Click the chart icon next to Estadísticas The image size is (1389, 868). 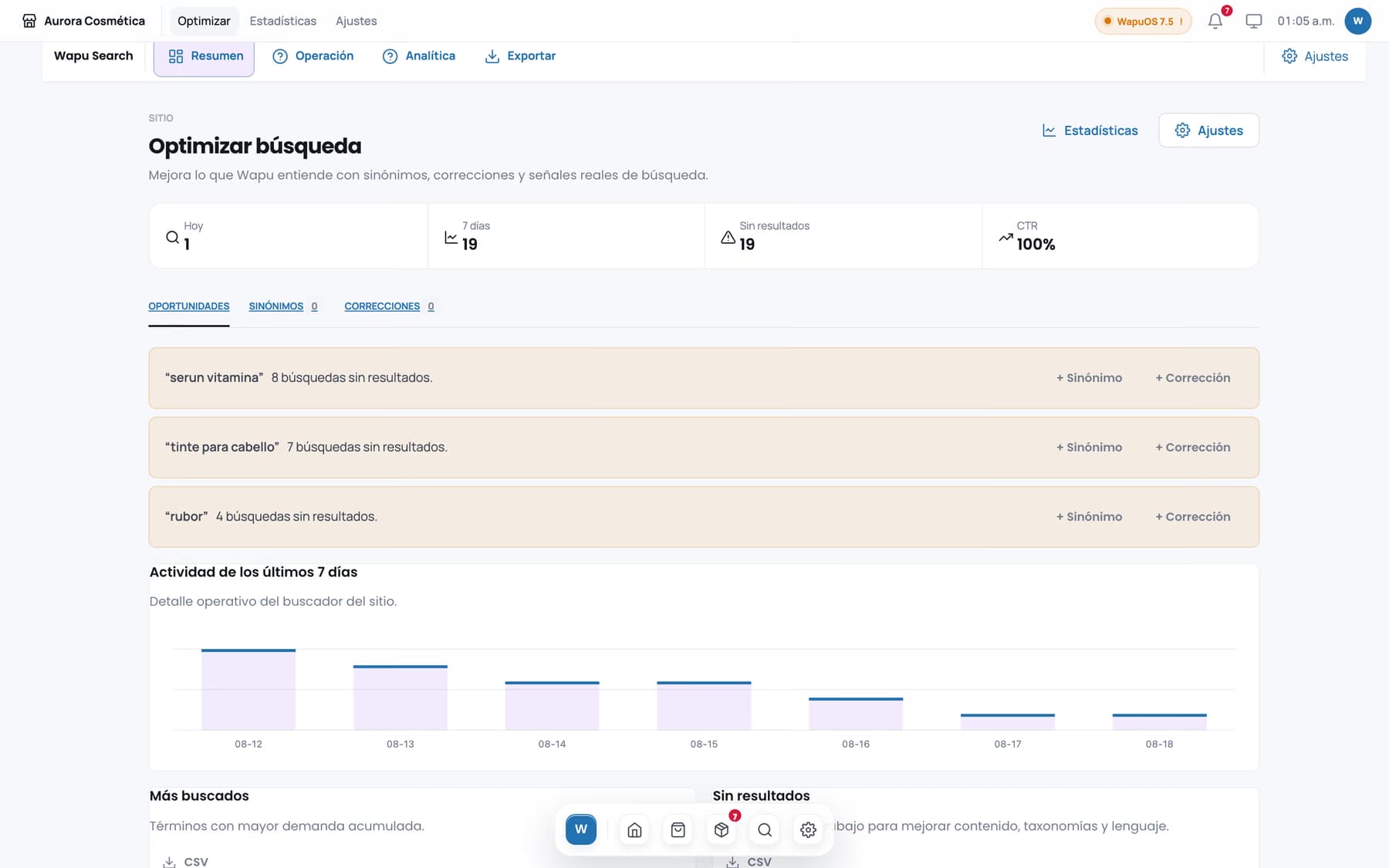click(1049, 130)
